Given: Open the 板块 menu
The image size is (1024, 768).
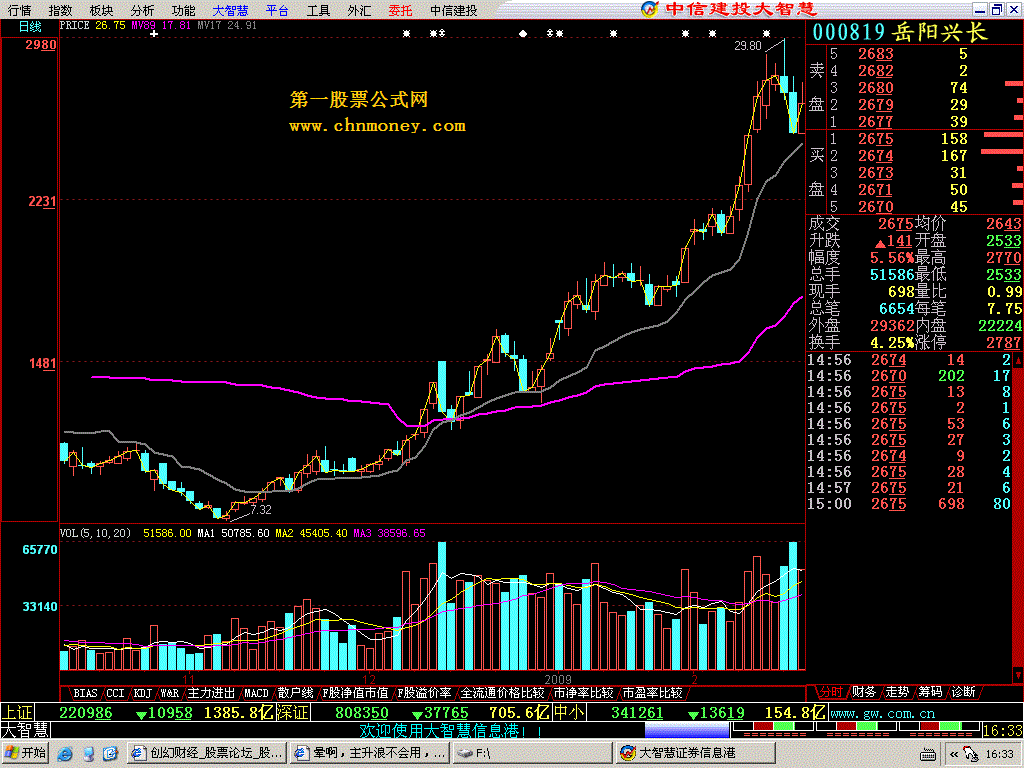Looking at the screenshot, I should coord(101,10).
